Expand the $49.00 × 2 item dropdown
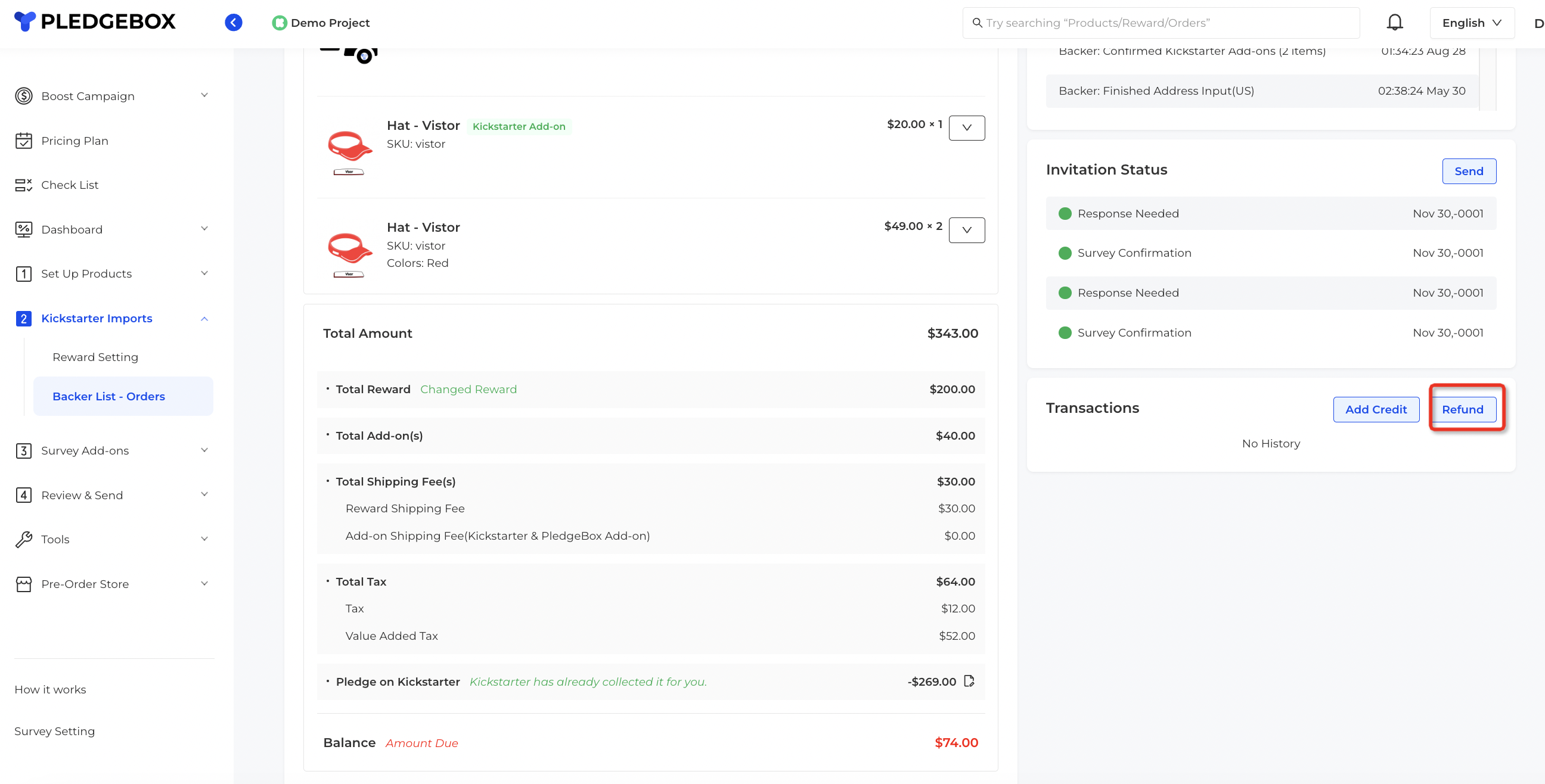The width and height of the screenshot is (1545, 784). click(x=966, y=229)
